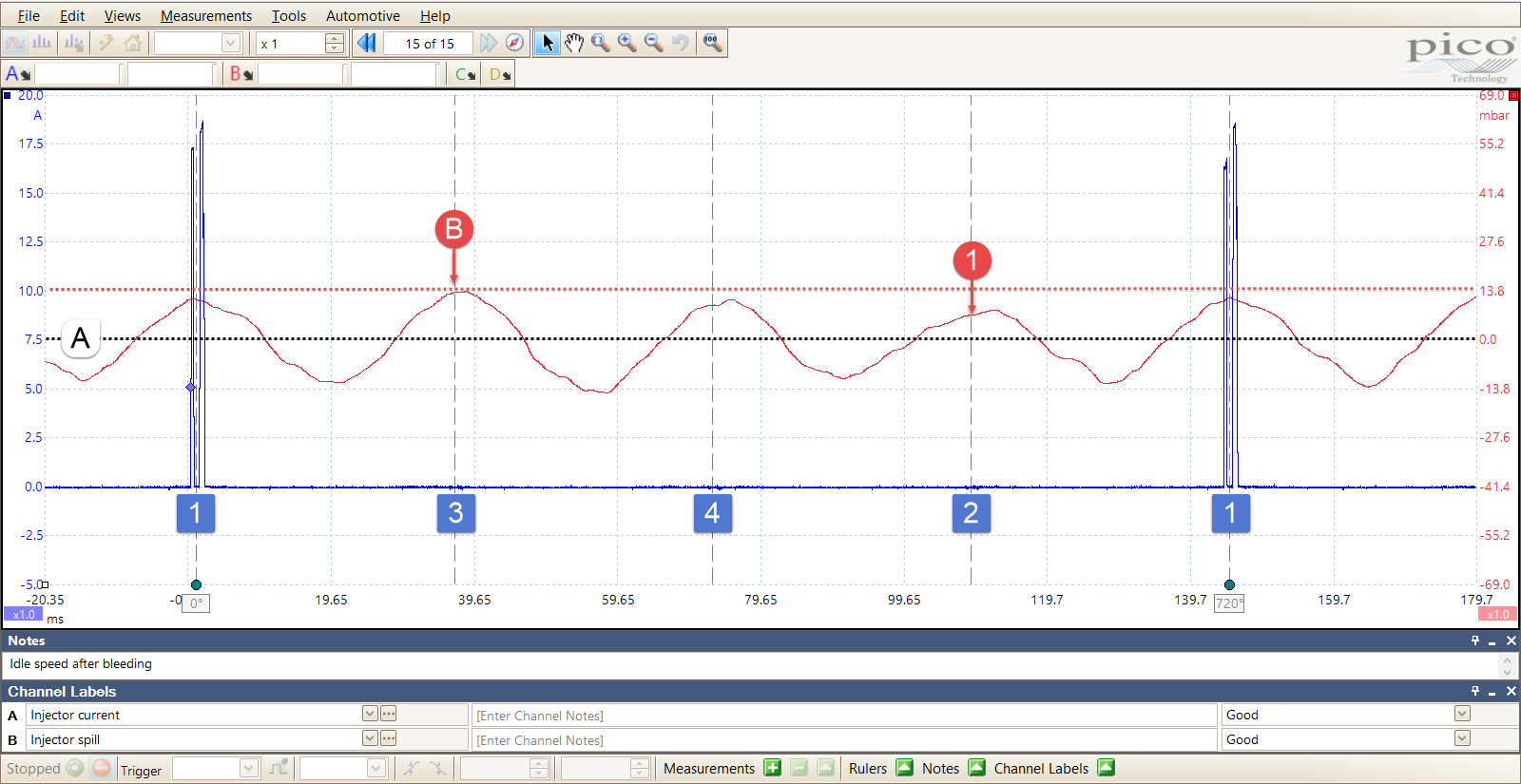Click the Notes text area
Image resolution: width=1521 pixels, height=784 pixels.
[x=749, y=664]
